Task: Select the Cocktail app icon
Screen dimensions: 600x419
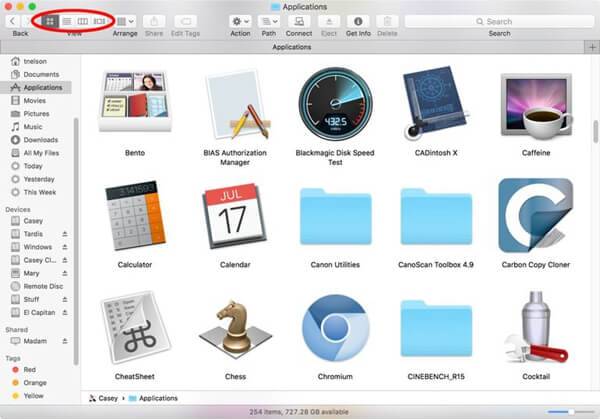Action: coord(536,328)
